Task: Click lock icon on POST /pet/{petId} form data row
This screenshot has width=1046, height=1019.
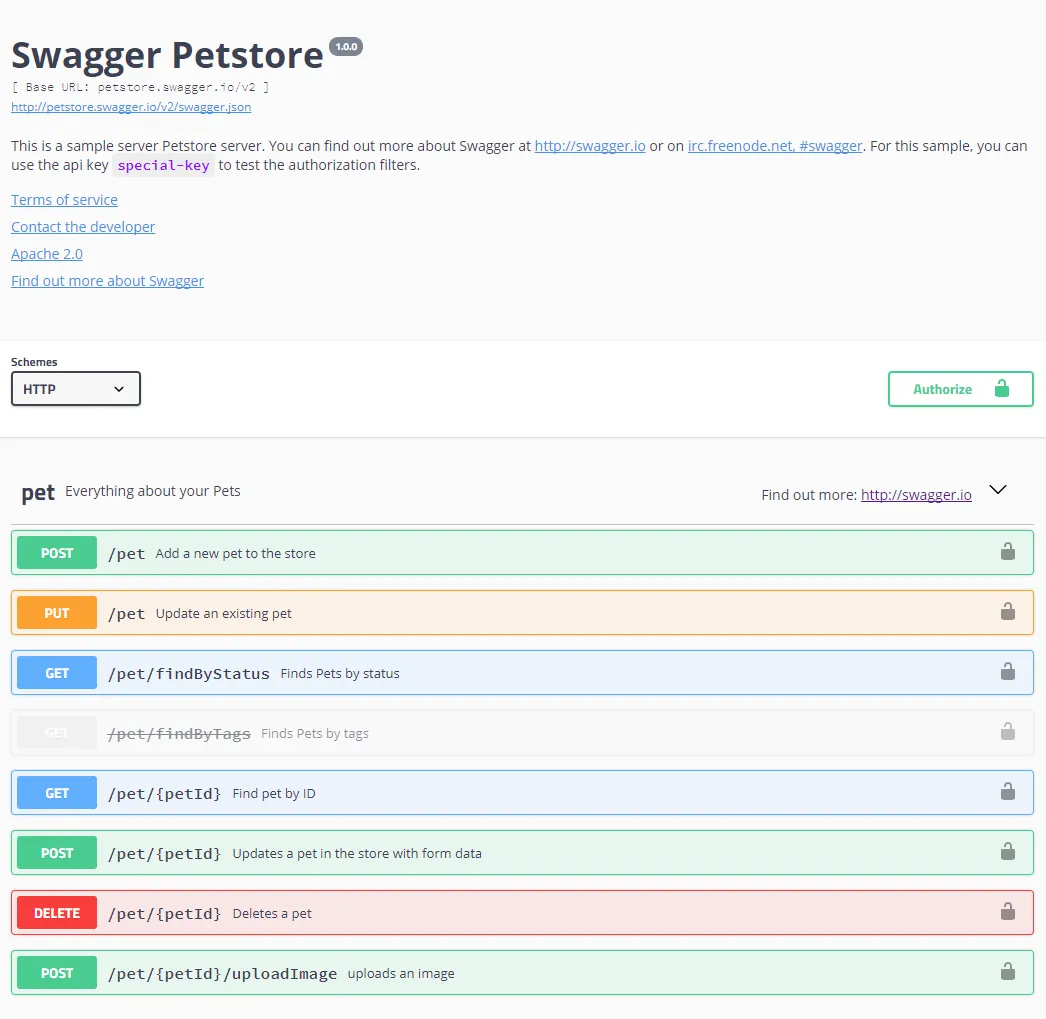Action: pyautogui.click(x=1008, y=852)
